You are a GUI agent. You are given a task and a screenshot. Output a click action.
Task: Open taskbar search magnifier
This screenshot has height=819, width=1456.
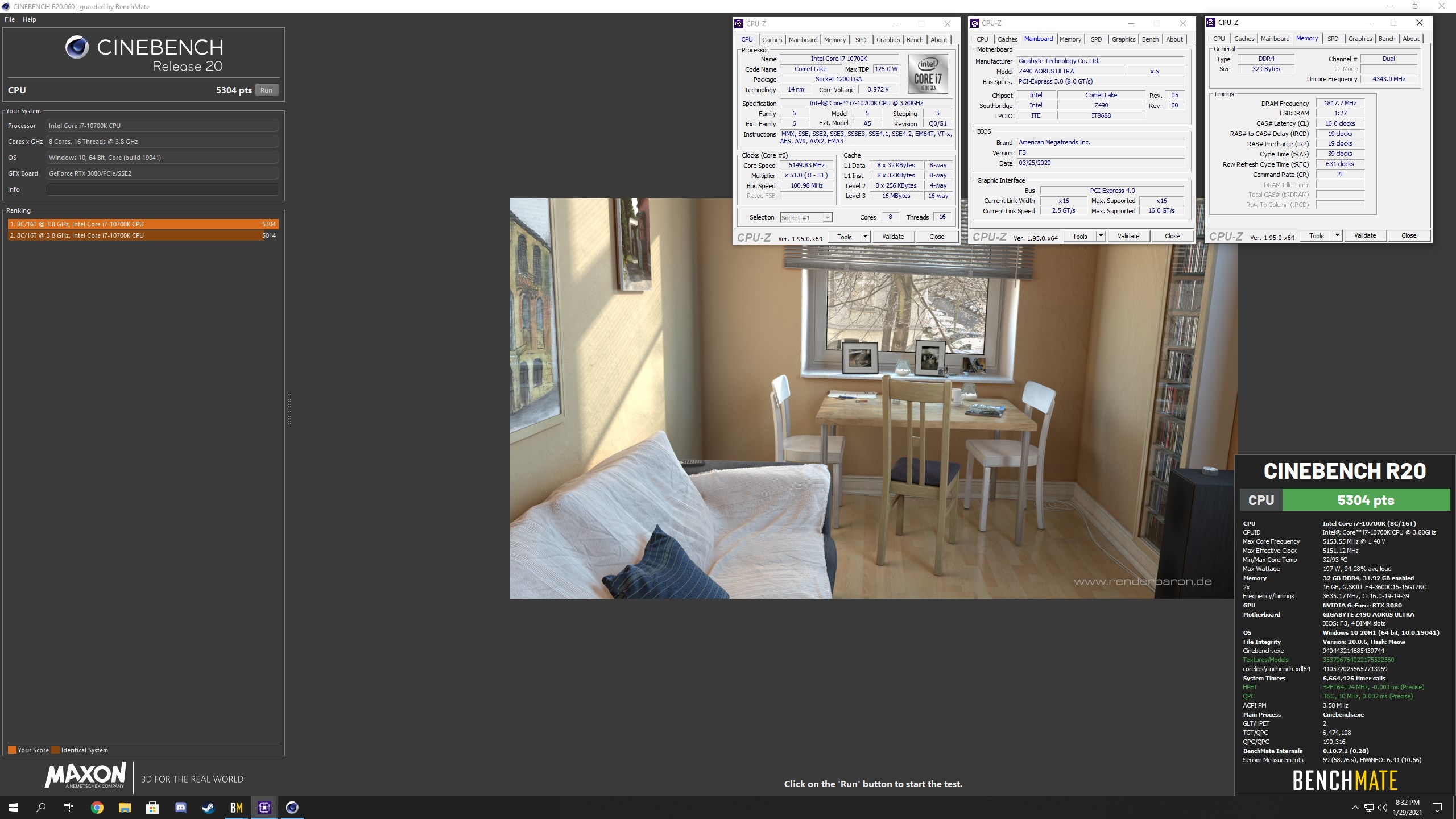41,807
